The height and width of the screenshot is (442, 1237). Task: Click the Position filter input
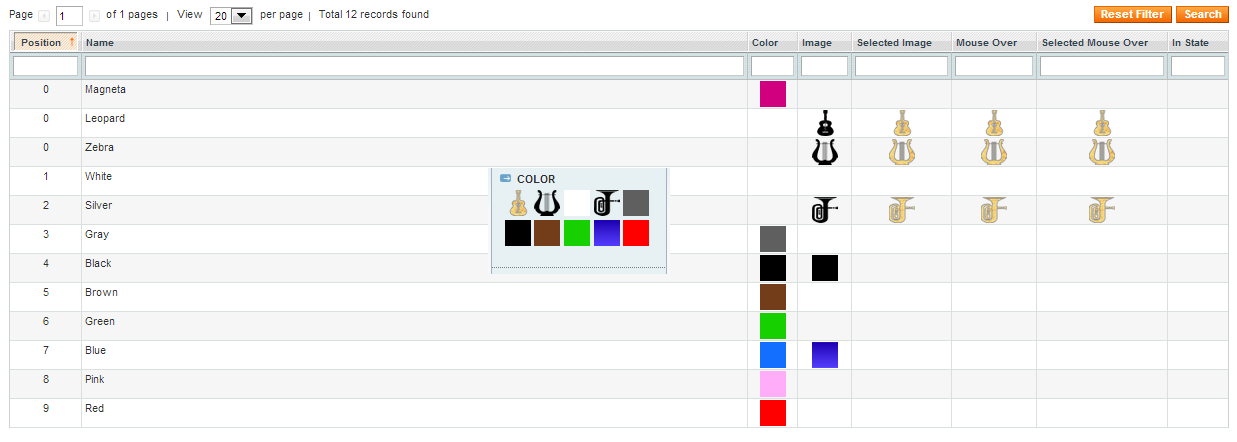pos(46,66)
